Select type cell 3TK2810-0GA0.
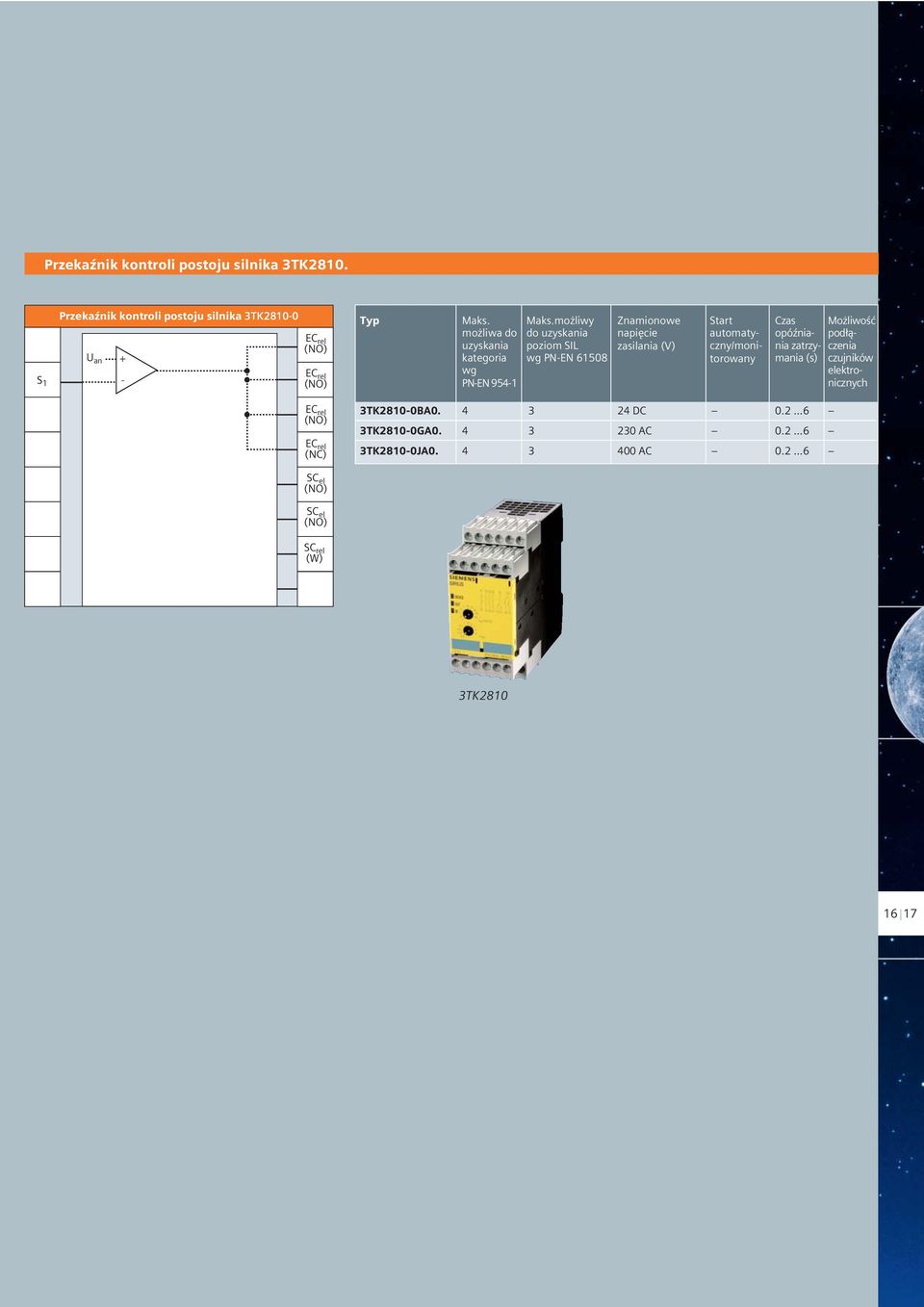Screen dimensions: 924x1307 pos(400,431)
